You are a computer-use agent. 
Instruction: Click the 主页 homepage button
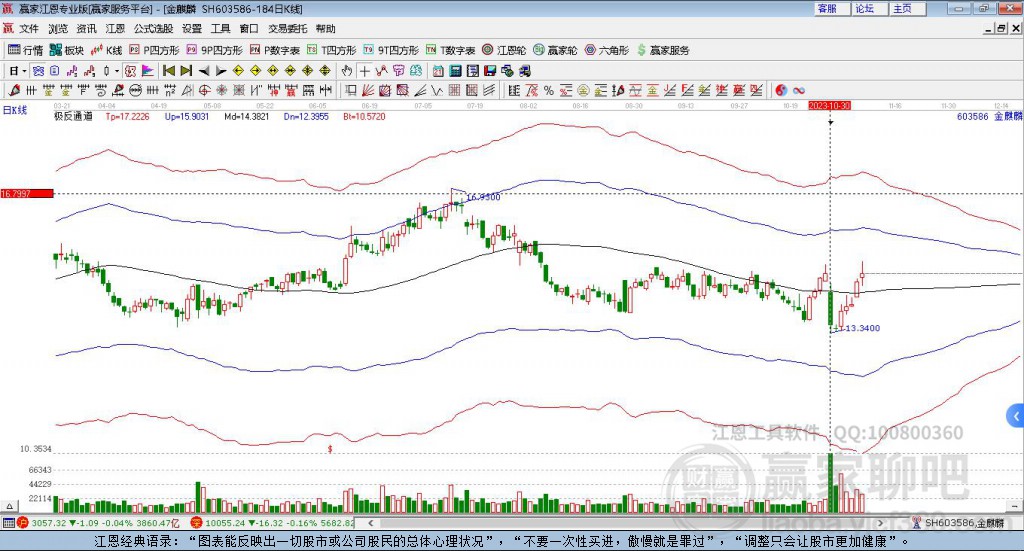907,8
